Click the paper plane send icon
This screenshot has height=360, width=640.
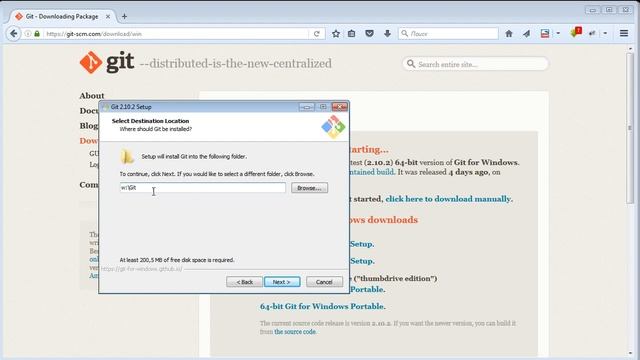point(527,34)
